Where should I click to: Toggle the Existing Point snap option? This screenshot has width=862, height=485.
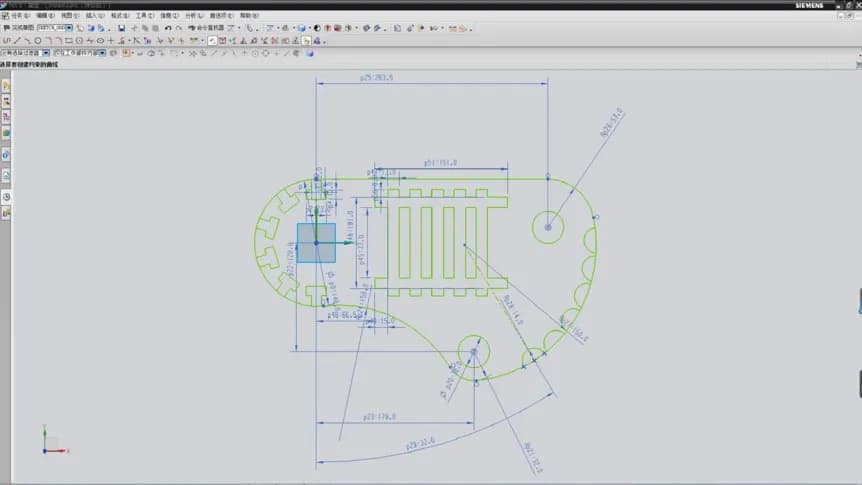pyautogui.click(x=277, y=53)
